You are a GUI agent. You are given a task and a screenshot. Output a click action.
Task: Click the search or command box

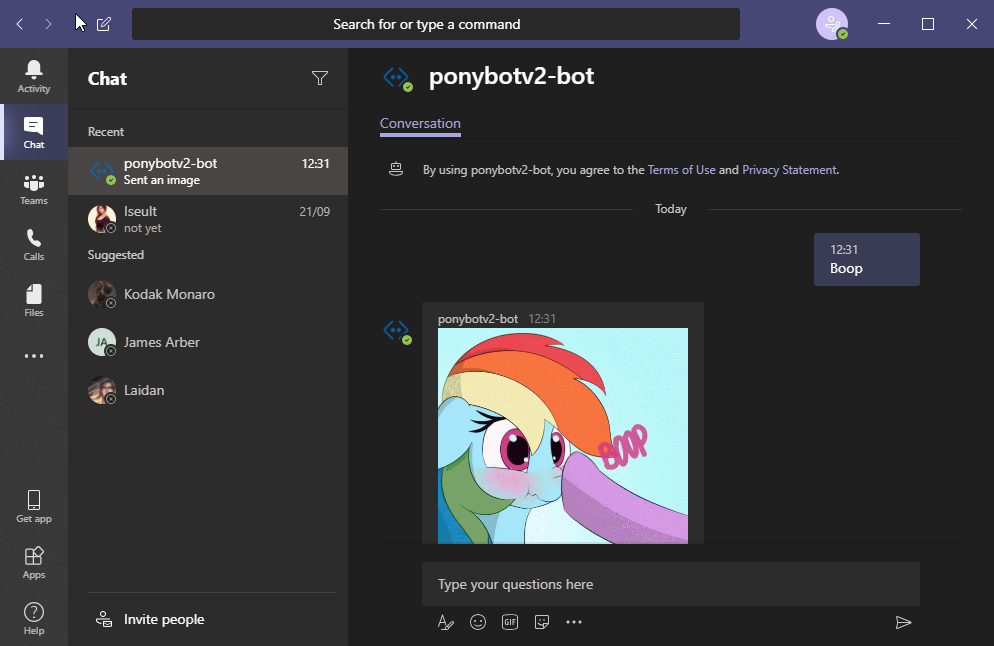click(436, 24)
